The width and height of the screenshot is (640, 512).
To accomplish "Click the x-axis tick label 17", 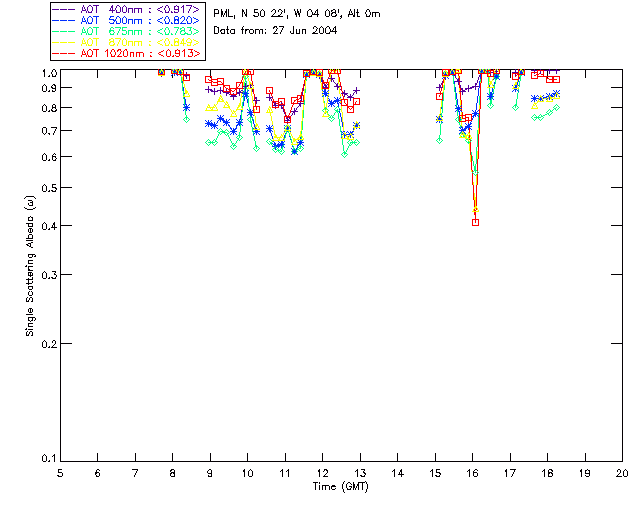I will point(510,473).
